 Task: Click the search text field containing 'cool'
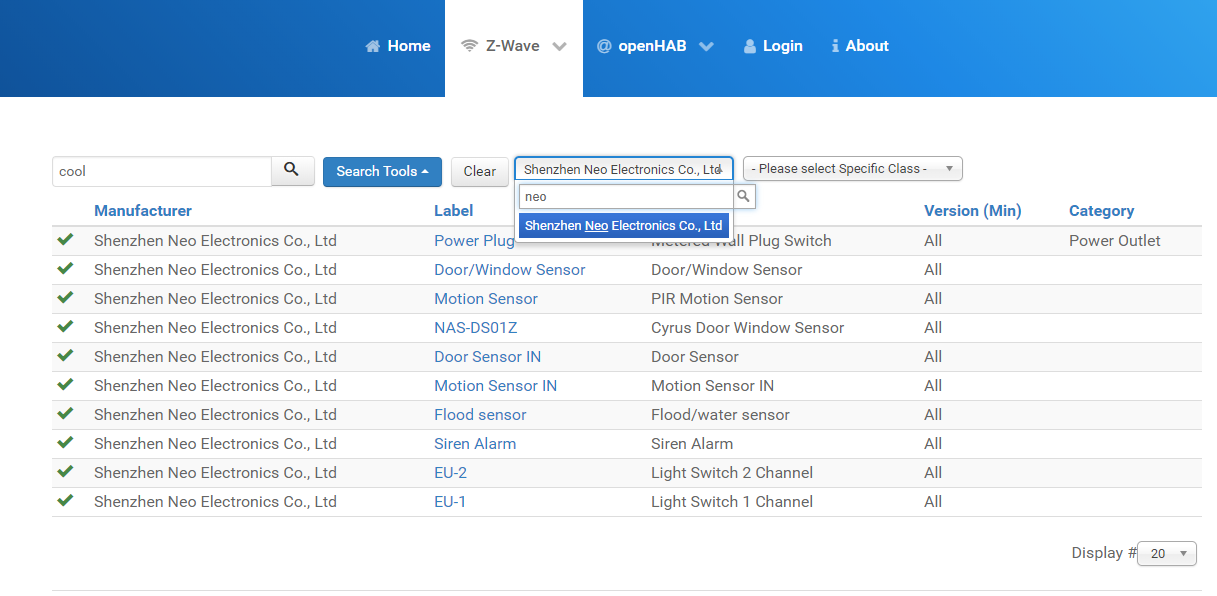pyautogui.click(x=162, y=171)
